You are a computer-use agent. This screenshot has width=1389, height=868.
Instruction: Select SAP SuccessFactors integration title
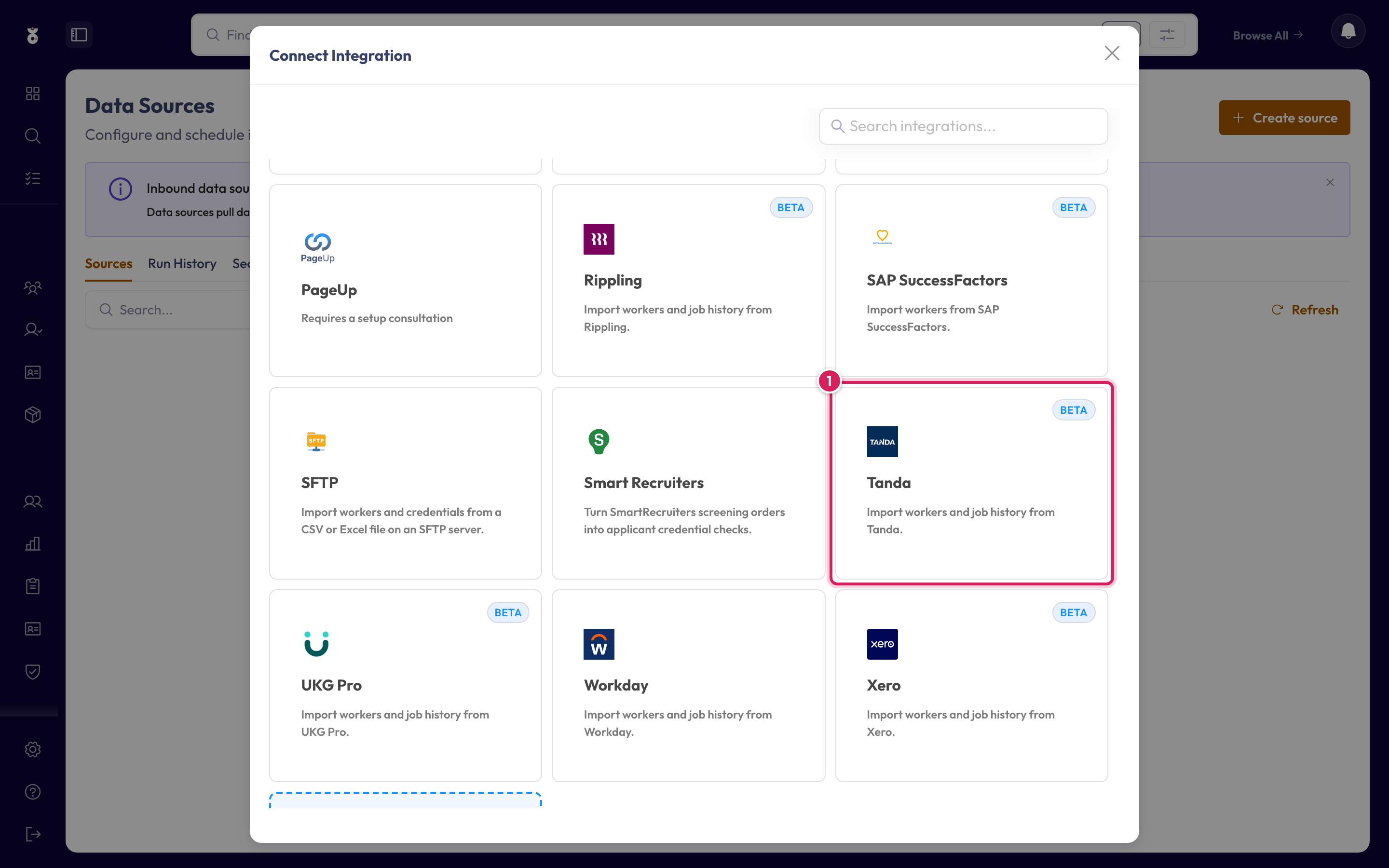point(937,280)
